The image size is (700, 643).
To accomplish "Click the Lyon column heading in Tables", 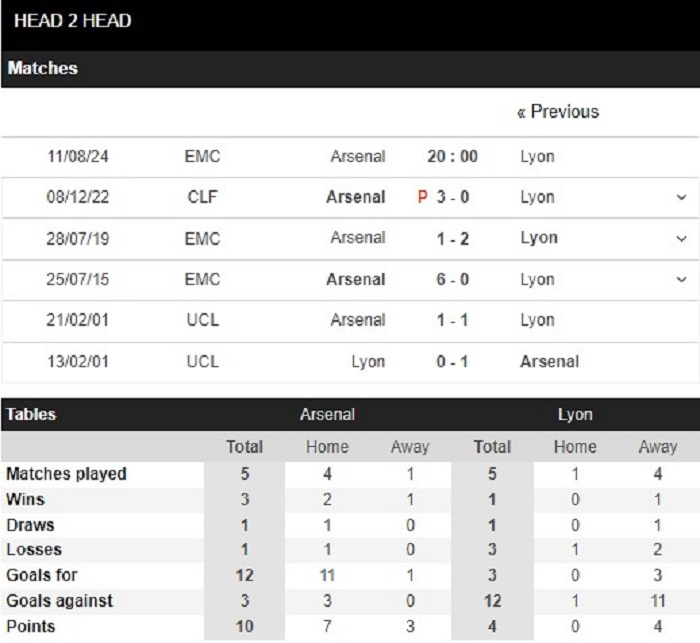I will (x=575, y=414).
